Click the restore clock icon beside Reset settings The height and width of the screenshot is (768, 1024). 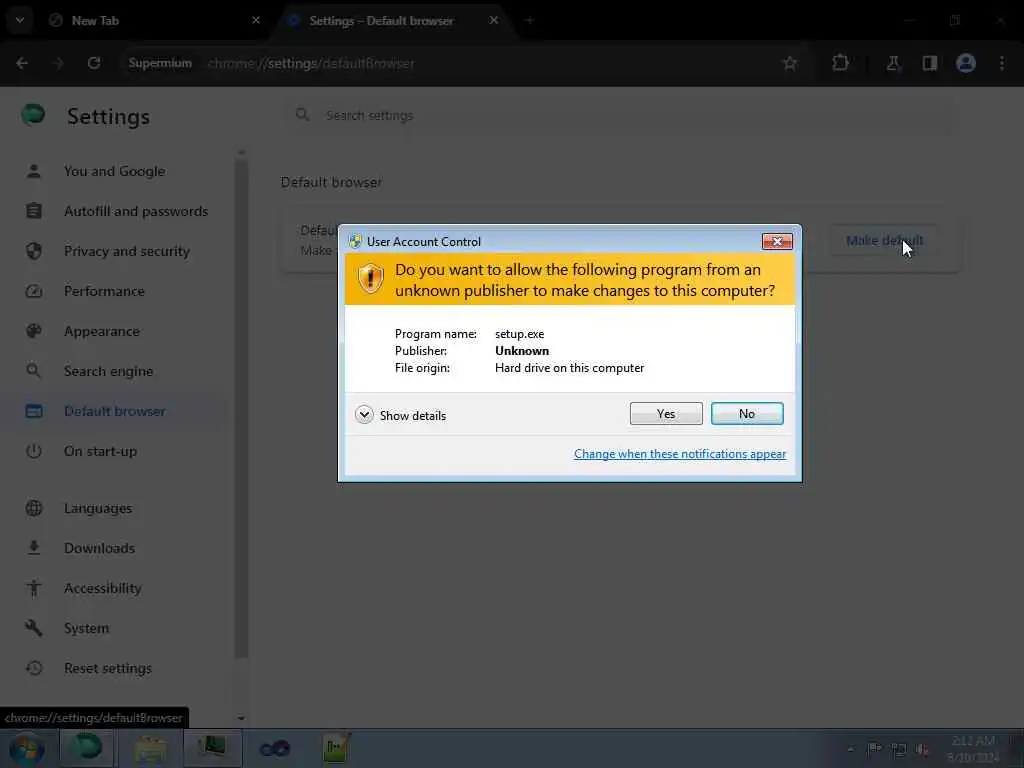click(x=34, y=668)
